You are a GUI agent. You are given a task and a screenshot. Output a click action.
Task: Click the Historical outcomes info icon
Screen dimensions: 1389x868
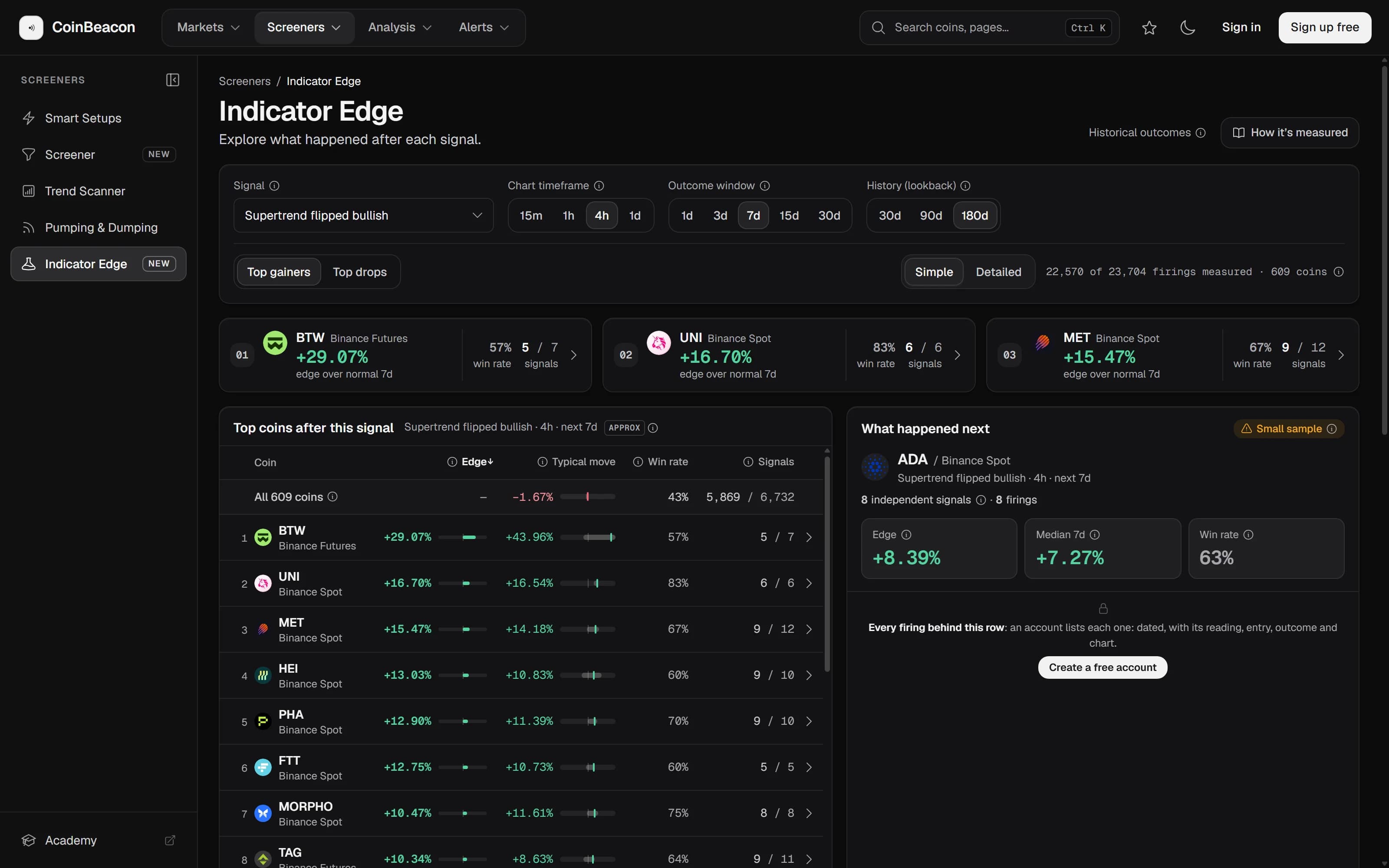pos(1200,133)
